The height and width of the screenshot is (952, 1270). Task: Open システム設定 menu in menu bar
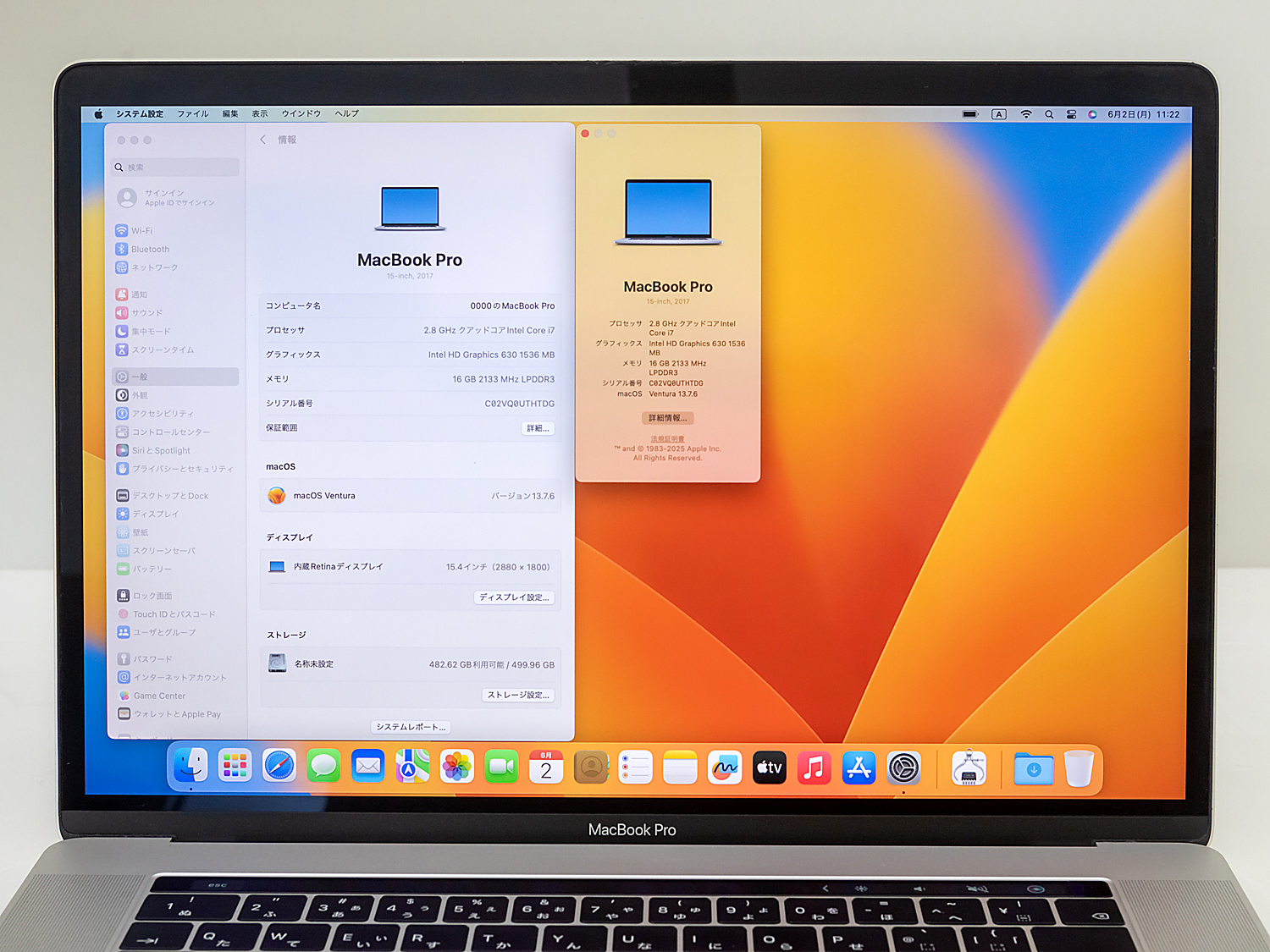click(140, 113)
